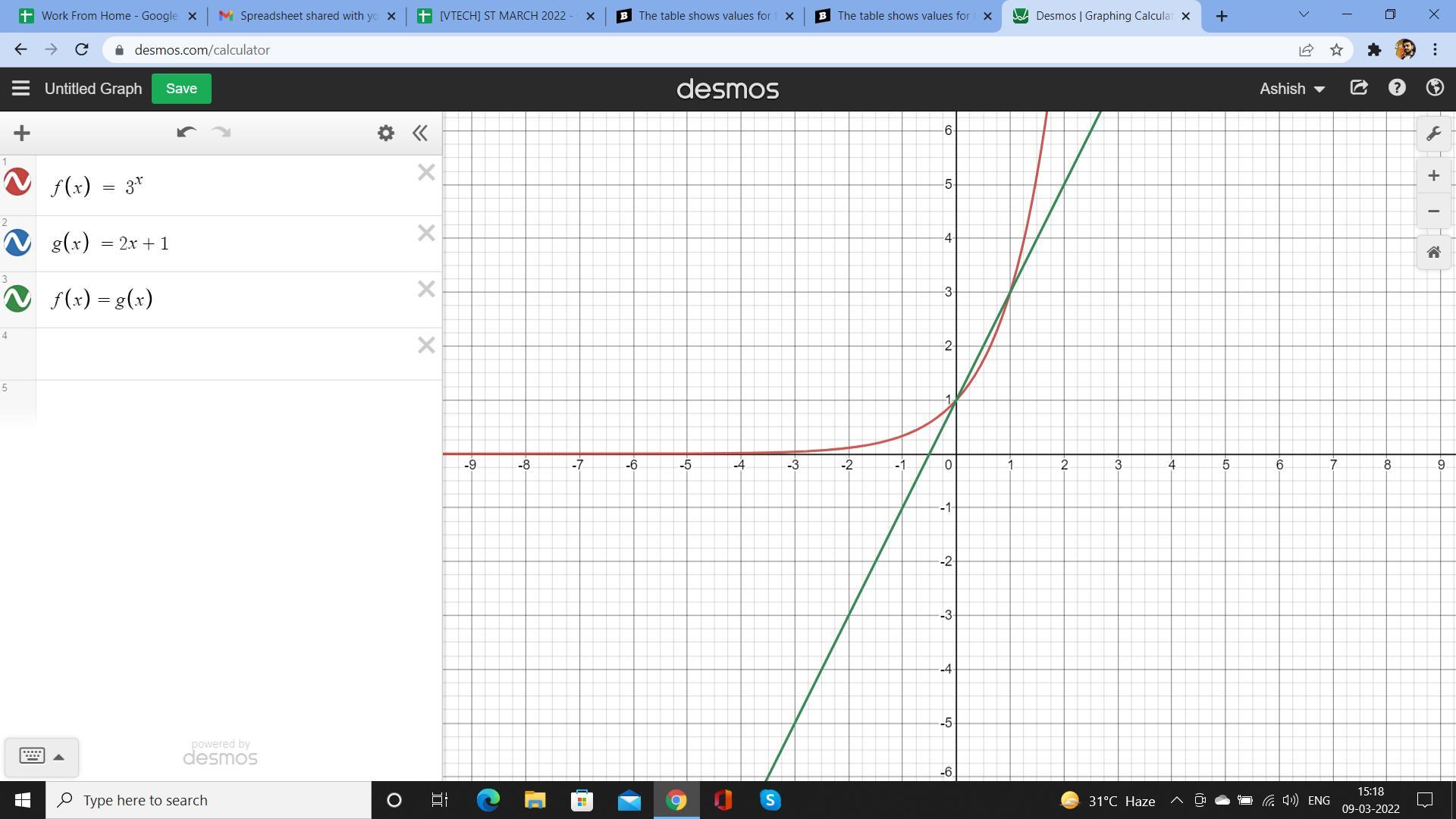Open the language globe menu
This screenshot has height=819, width=1456.
click(1435, 88)
